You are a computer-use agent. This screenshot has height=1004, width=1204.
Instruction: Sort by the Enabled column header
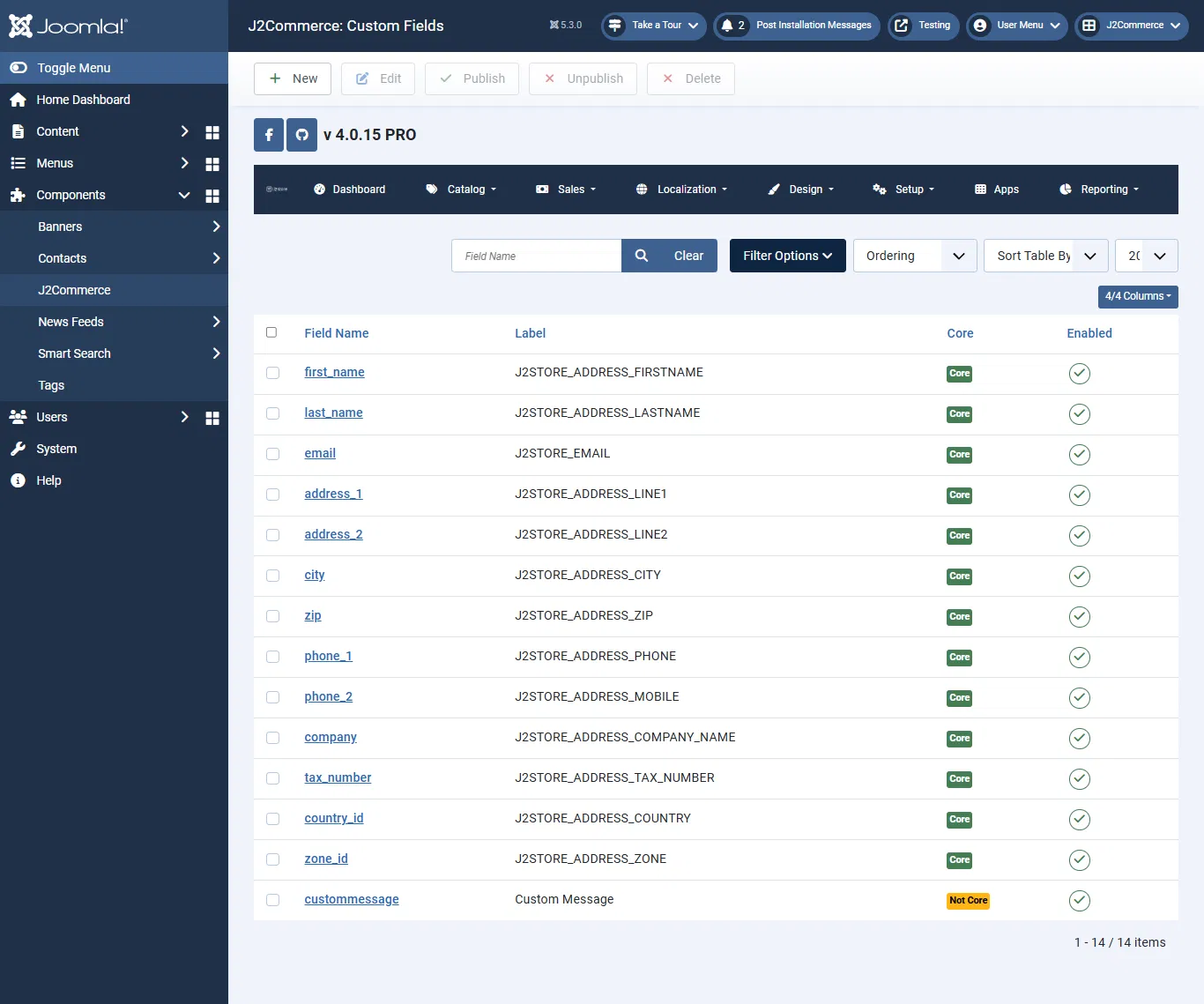point(1089,333)
